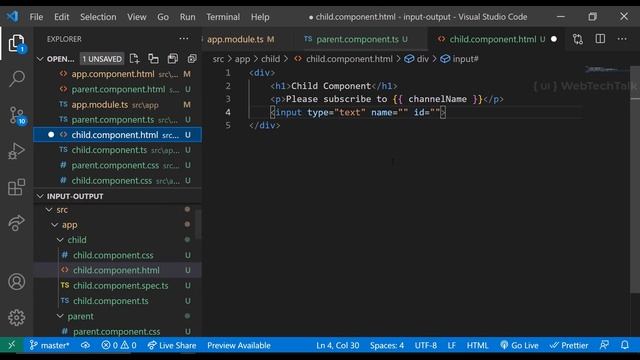
Task: Toggle vertical/horizontal editor layout icon
Action: coord(153,59)
